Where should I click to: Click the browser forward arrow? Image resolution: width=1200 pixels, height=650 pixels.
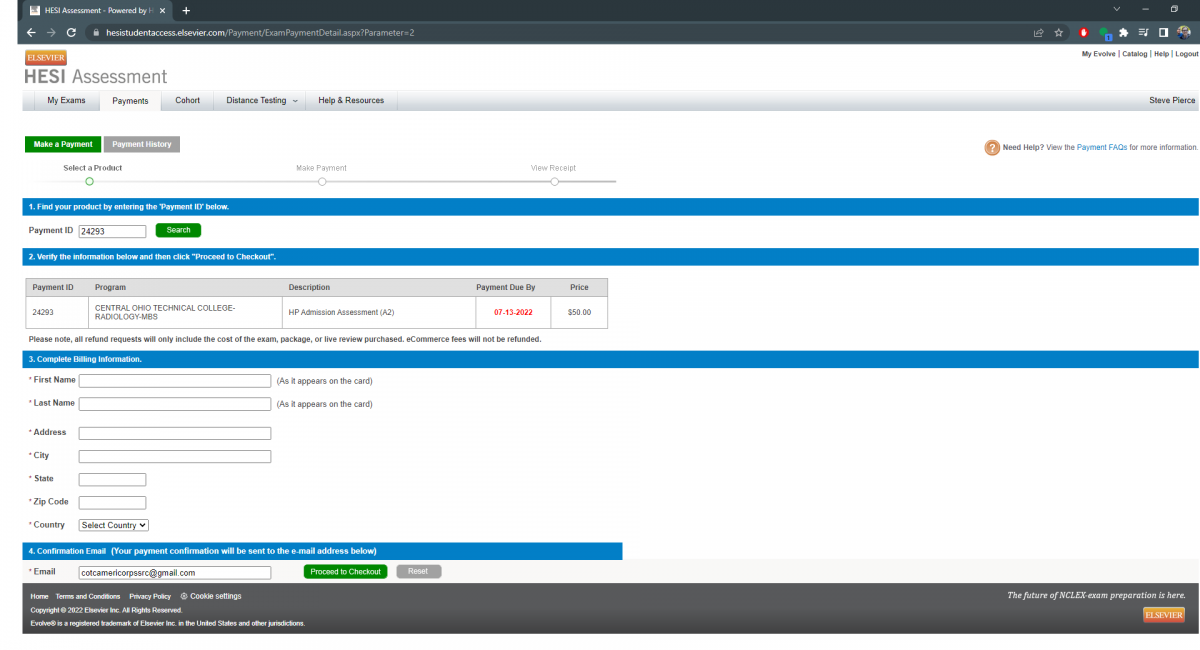point(51,32)
